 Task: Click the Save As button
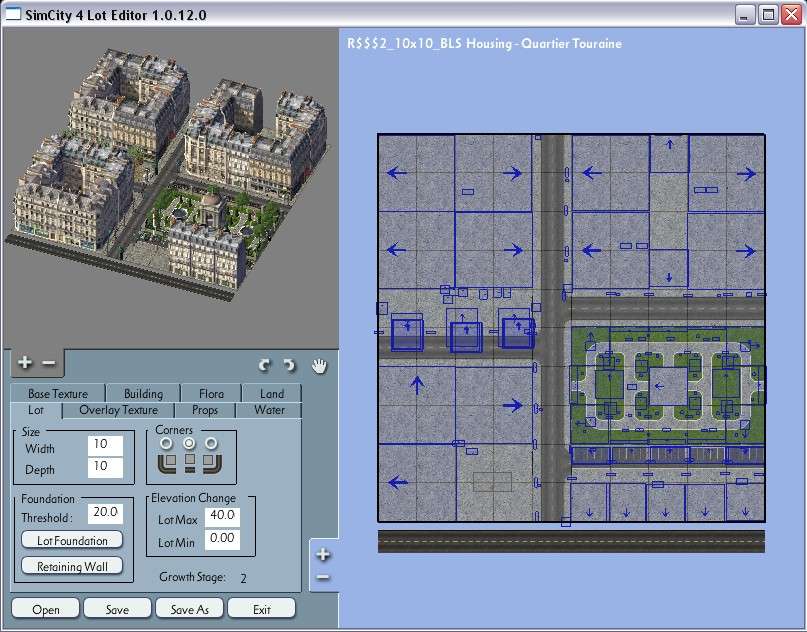[x=189, y=609]
